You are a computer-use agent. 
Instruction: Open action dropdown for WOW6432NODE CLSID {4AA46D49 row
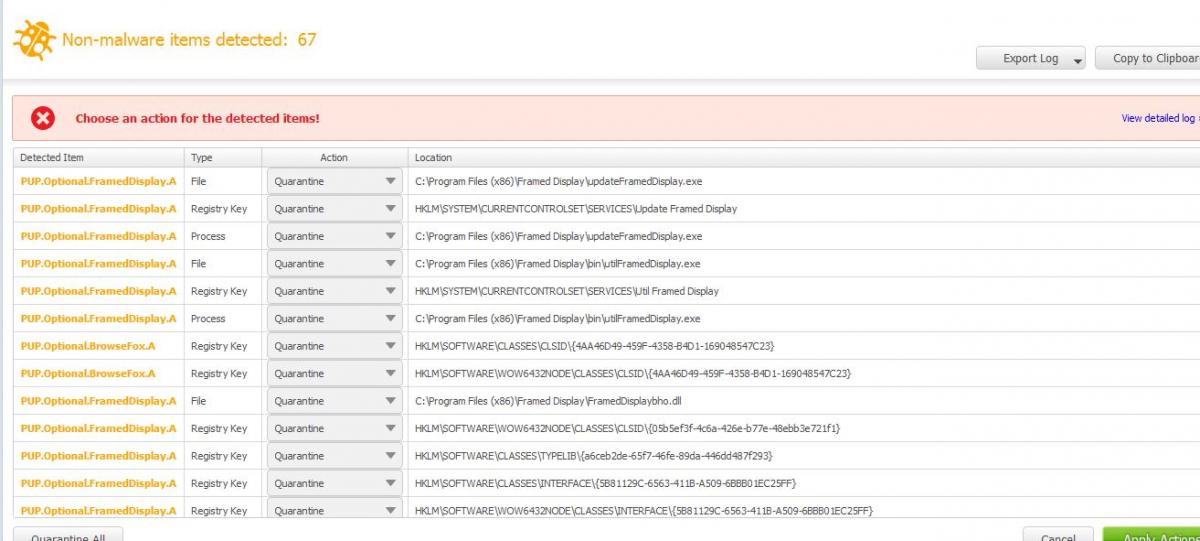pos(335,374)
